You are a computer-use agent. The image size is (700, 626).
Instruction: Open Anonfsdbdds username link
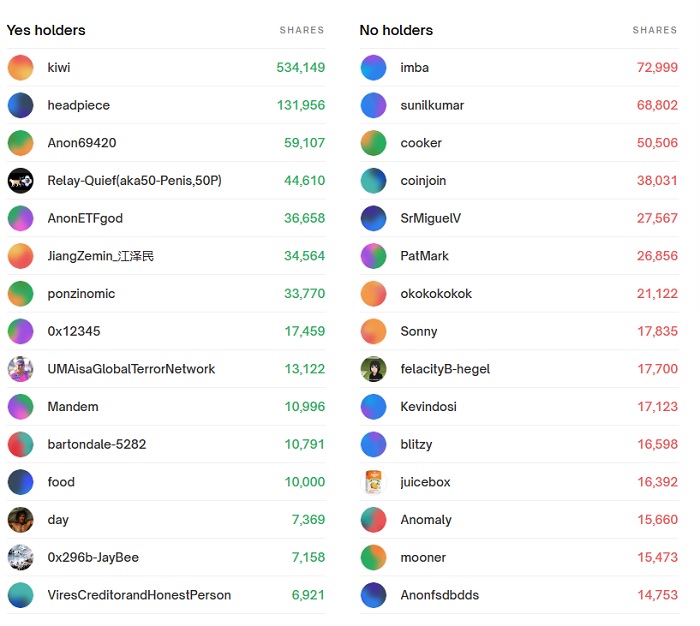pyautogui.click(x=440, y=595)
